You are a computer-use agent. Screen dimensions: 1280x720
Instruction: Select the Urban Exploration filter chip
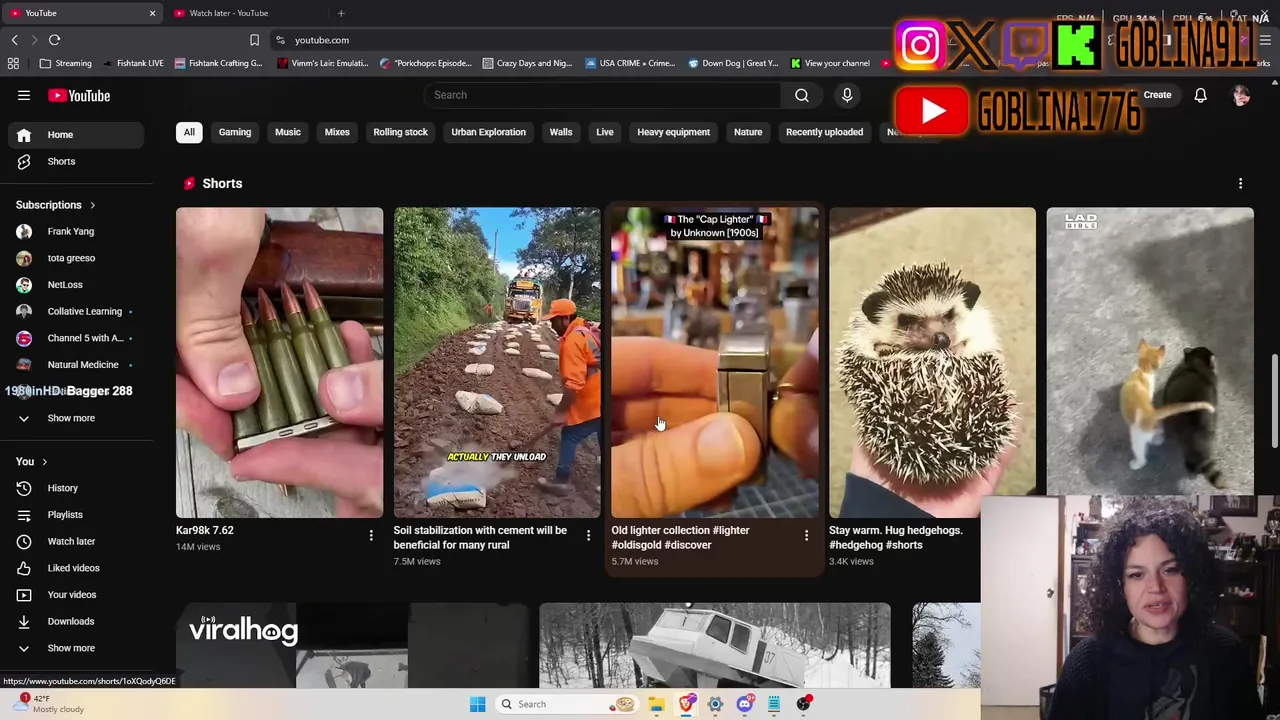click(488, 132)
